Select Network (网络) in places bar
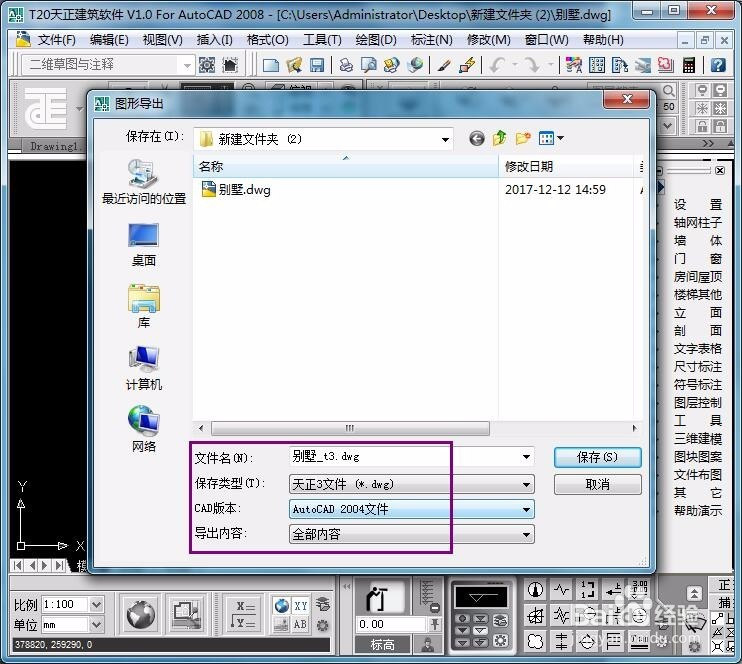Image resolution: width=742 pixels, height=664 pixels. pos(144,430)
